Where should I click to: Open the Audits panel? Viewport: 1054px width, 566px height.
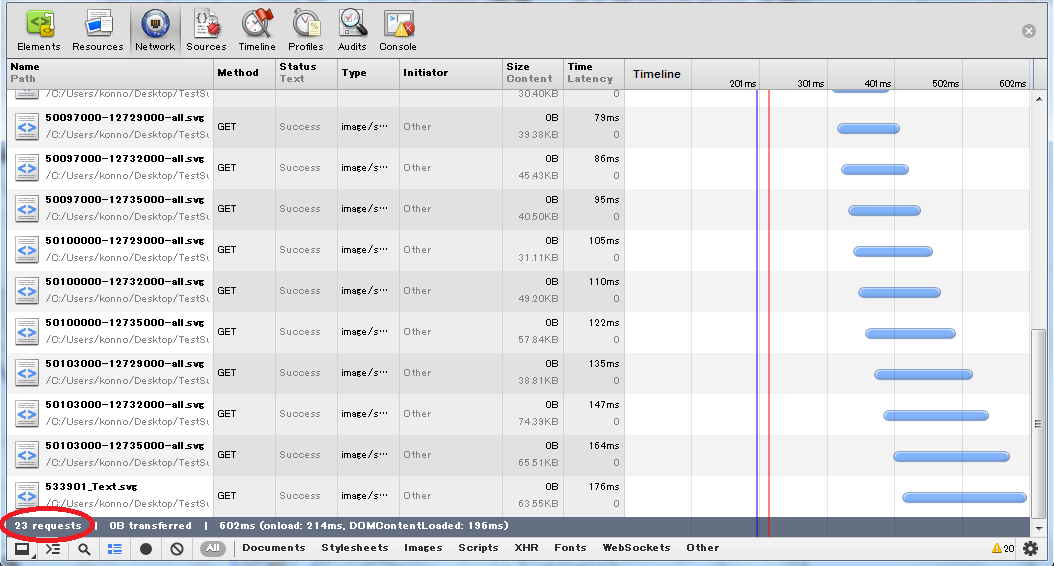click(352, 30)
